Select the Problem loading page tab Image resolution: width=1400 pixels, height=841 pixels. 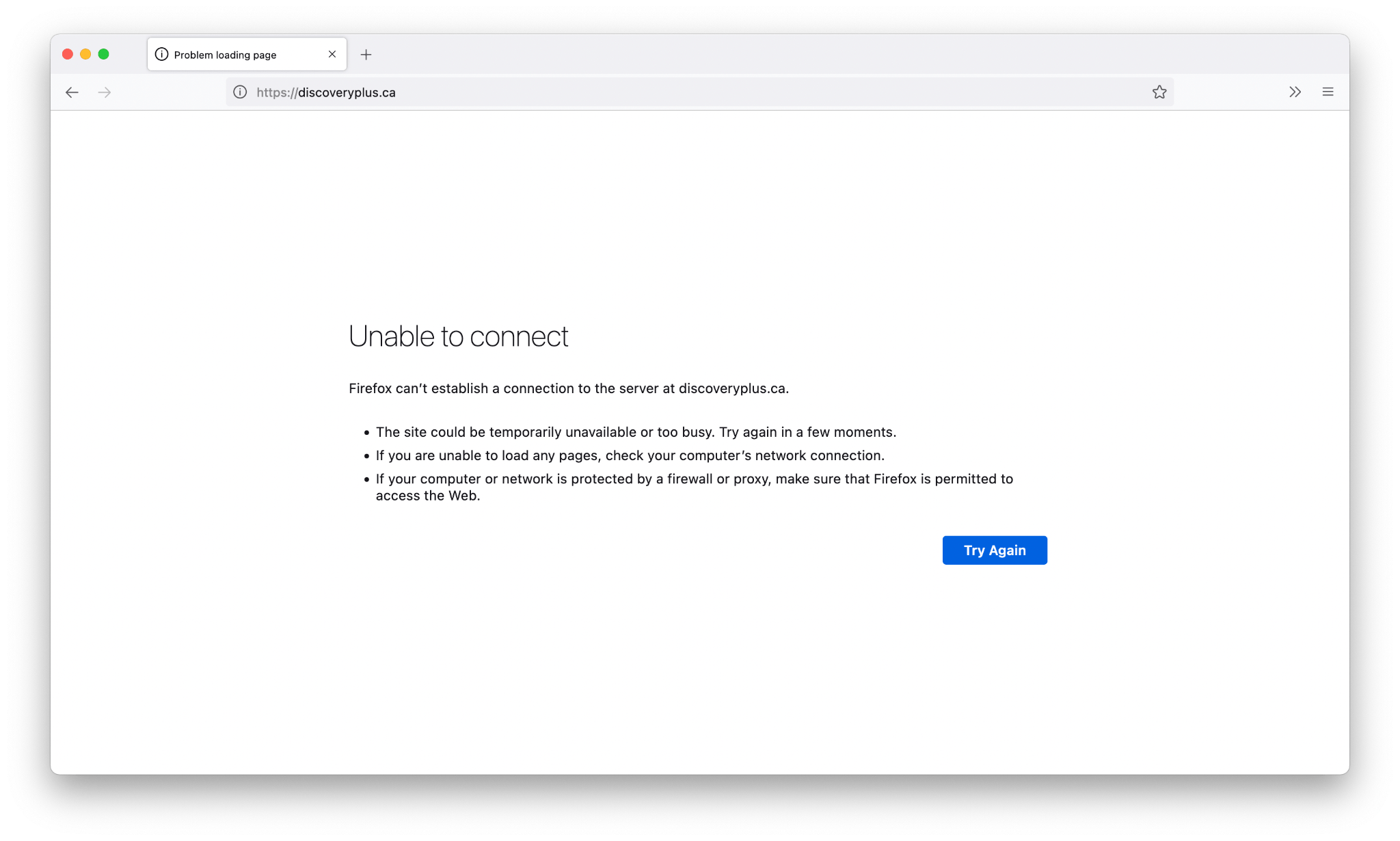point(226,54)
